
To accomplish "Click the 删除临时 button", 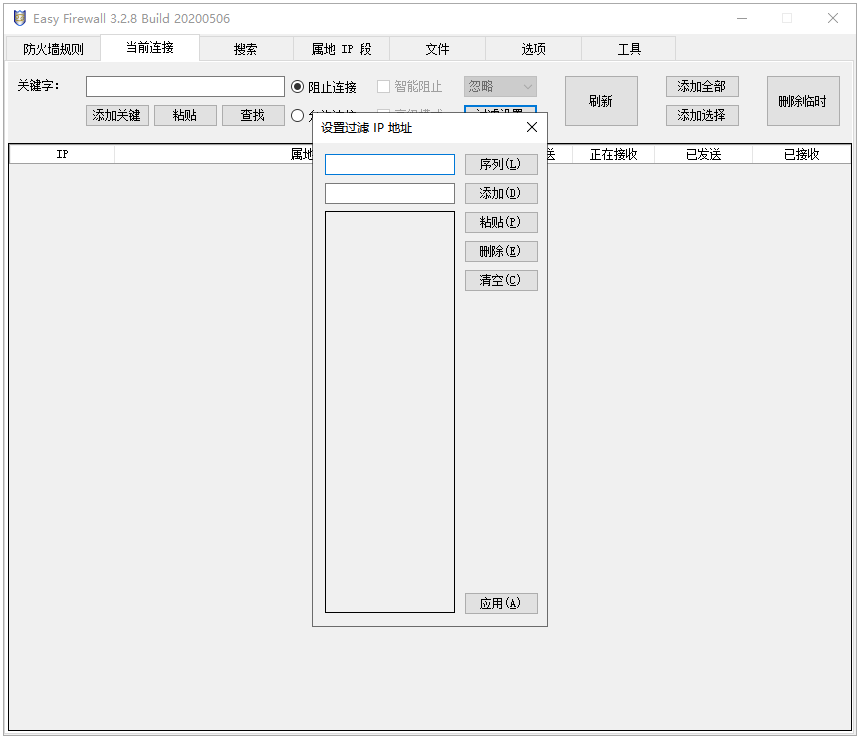I will (803, 101).
